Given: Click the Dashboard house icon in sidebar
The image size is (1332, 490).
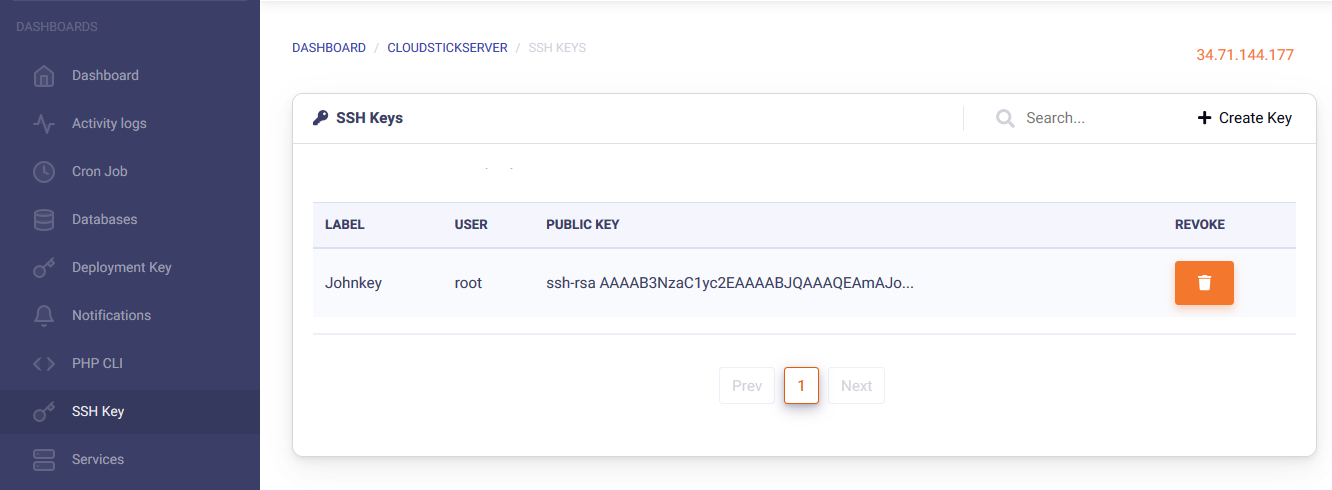Looking at the screenshot, I should [x=44, y=76].
